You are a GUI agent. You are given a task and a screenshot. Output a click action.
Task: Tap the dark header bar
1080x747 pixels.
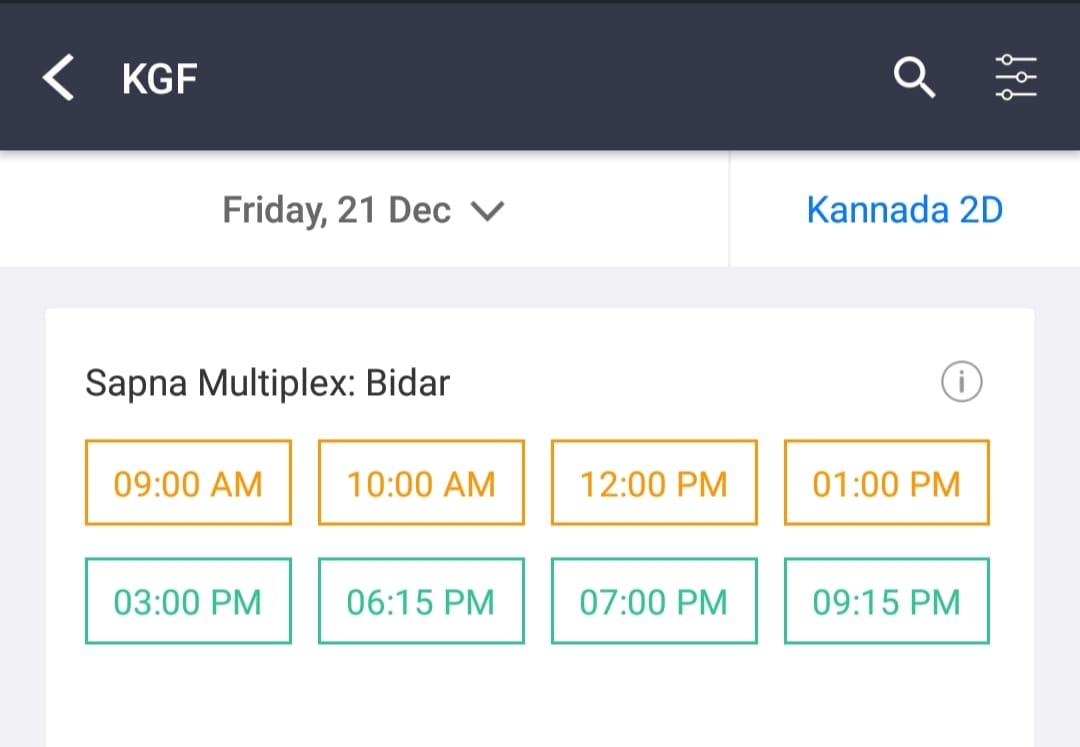[540, 77]
